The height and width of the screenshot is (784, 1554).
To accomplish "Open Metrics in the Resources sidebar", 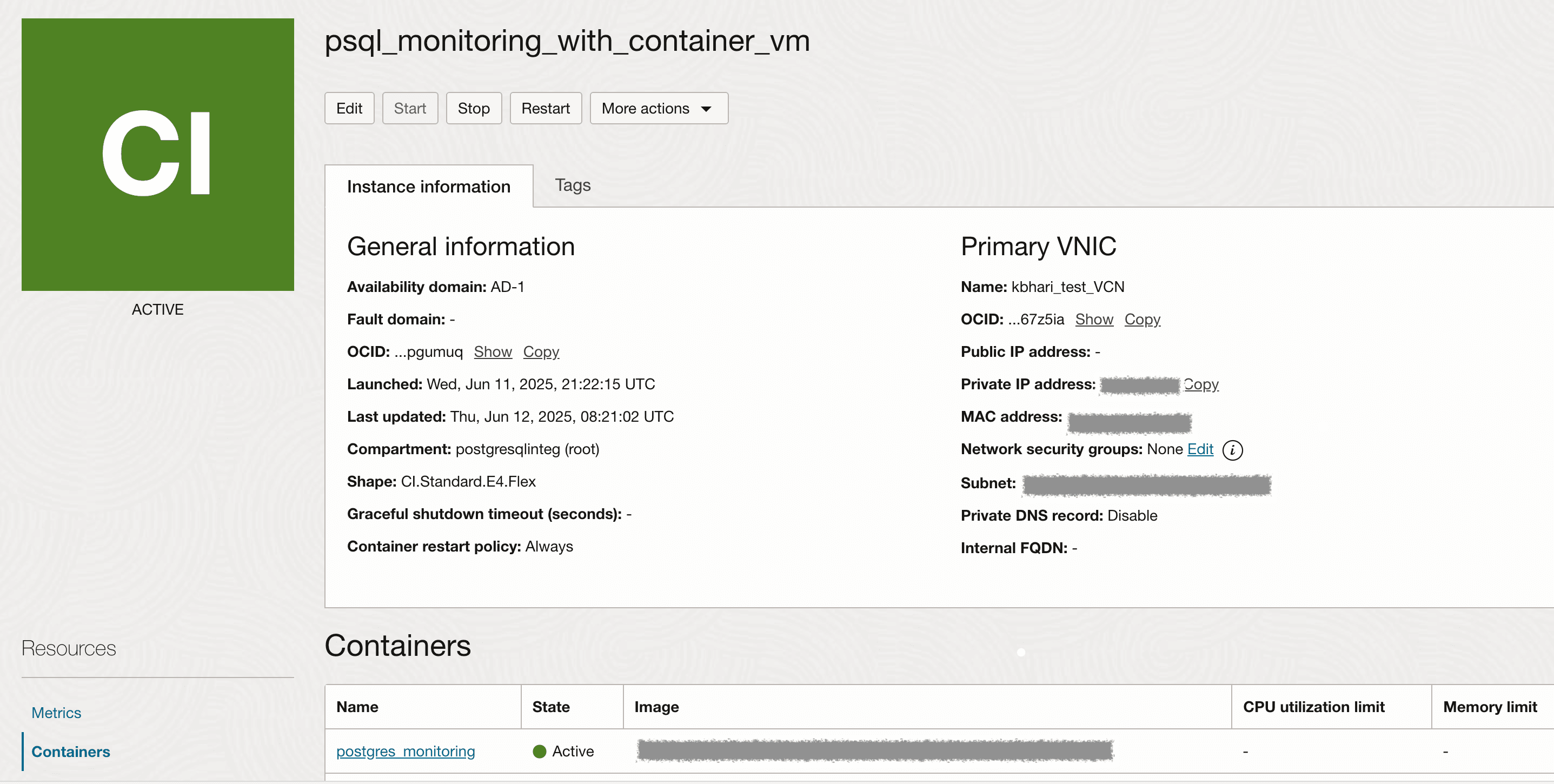I will [56, 713].
